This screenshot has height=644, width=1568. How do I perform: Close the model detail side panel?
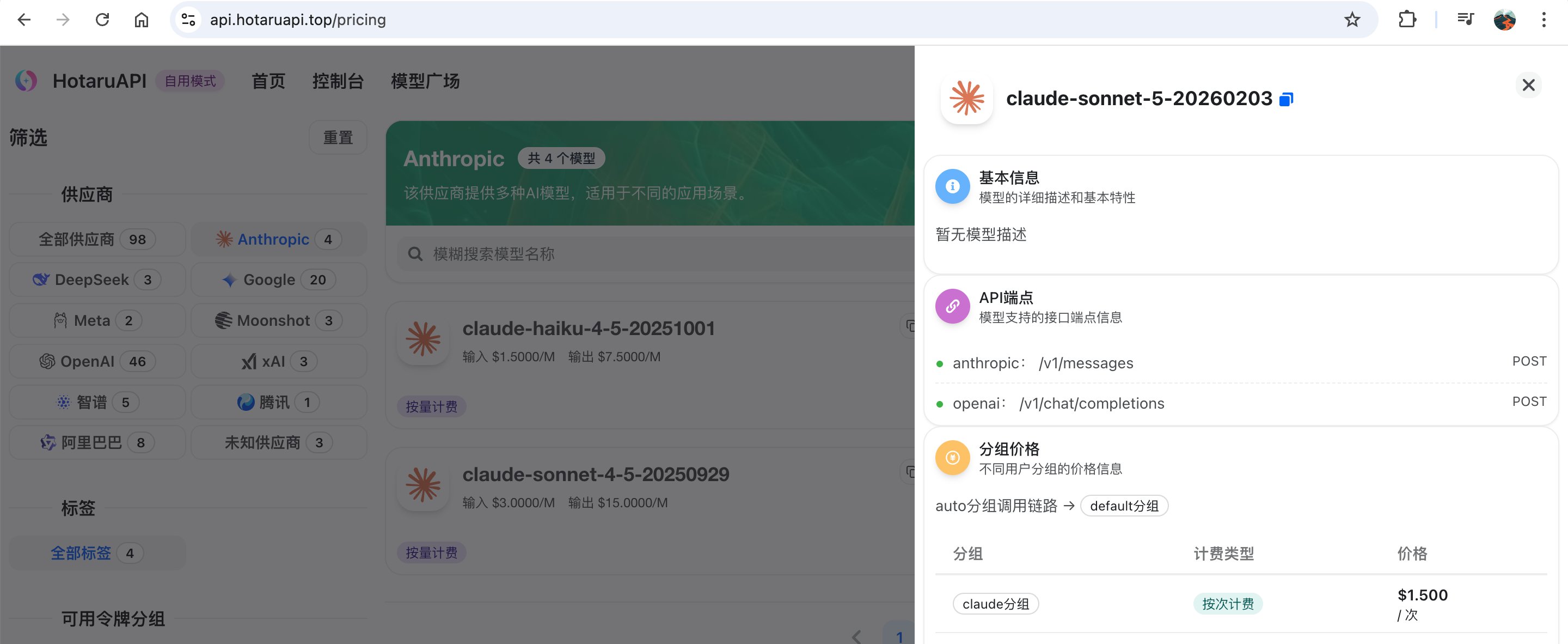pyautogui.click(x=1528, y=84)
